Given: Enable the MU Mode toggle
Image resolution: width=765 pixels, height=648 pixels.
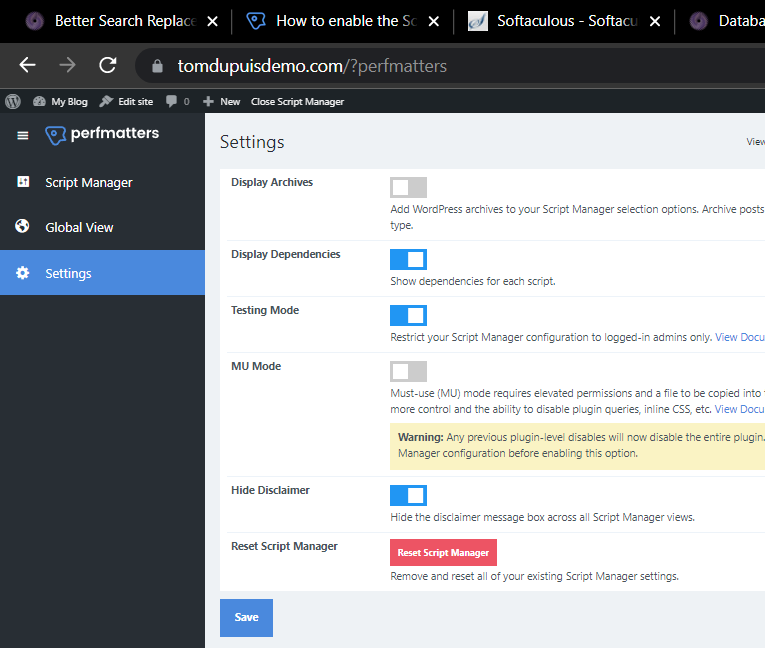Looking at the screenshot, I should 408,371.
